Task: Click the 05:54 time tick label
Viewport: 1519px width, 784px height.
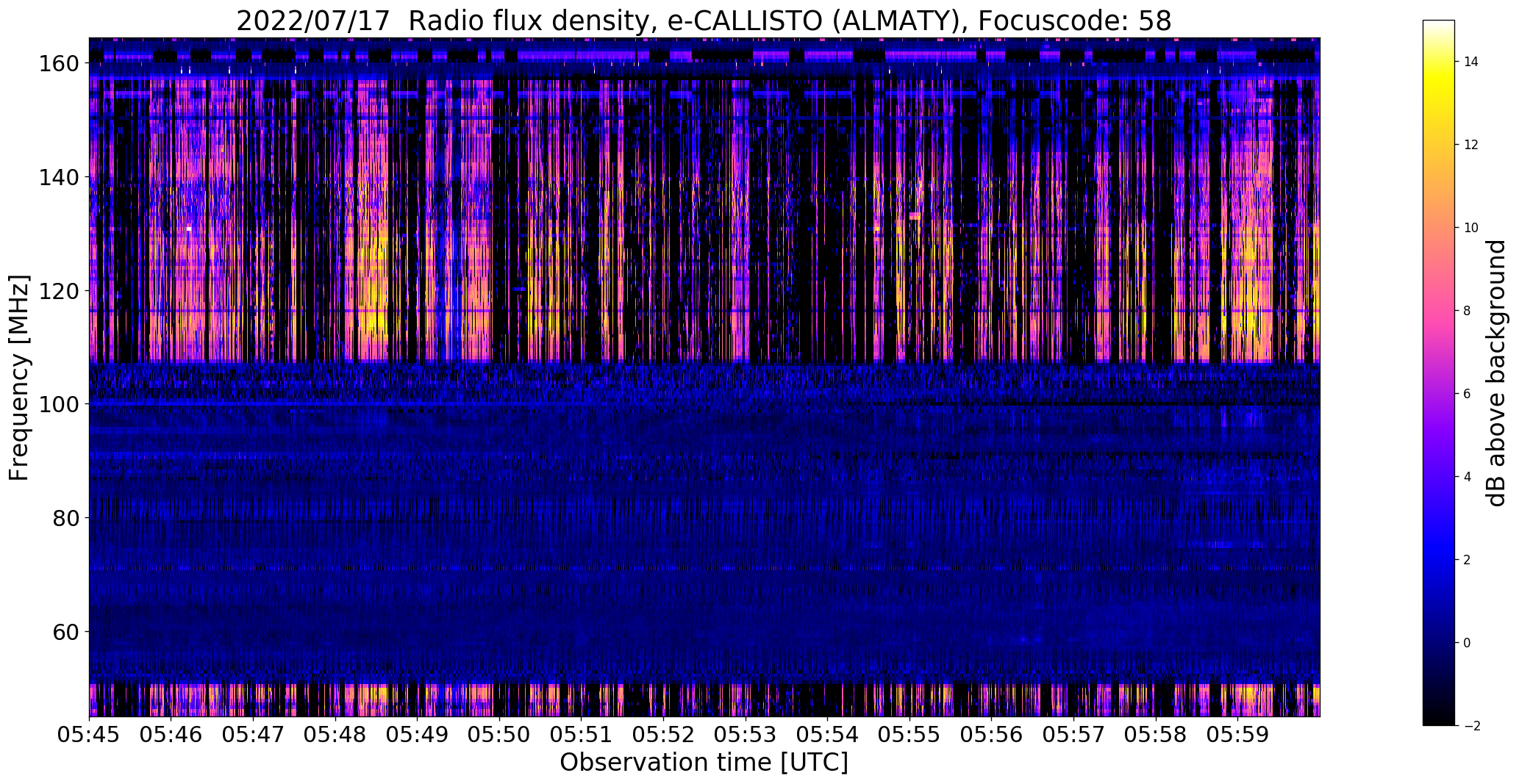Action: point(828,734)
